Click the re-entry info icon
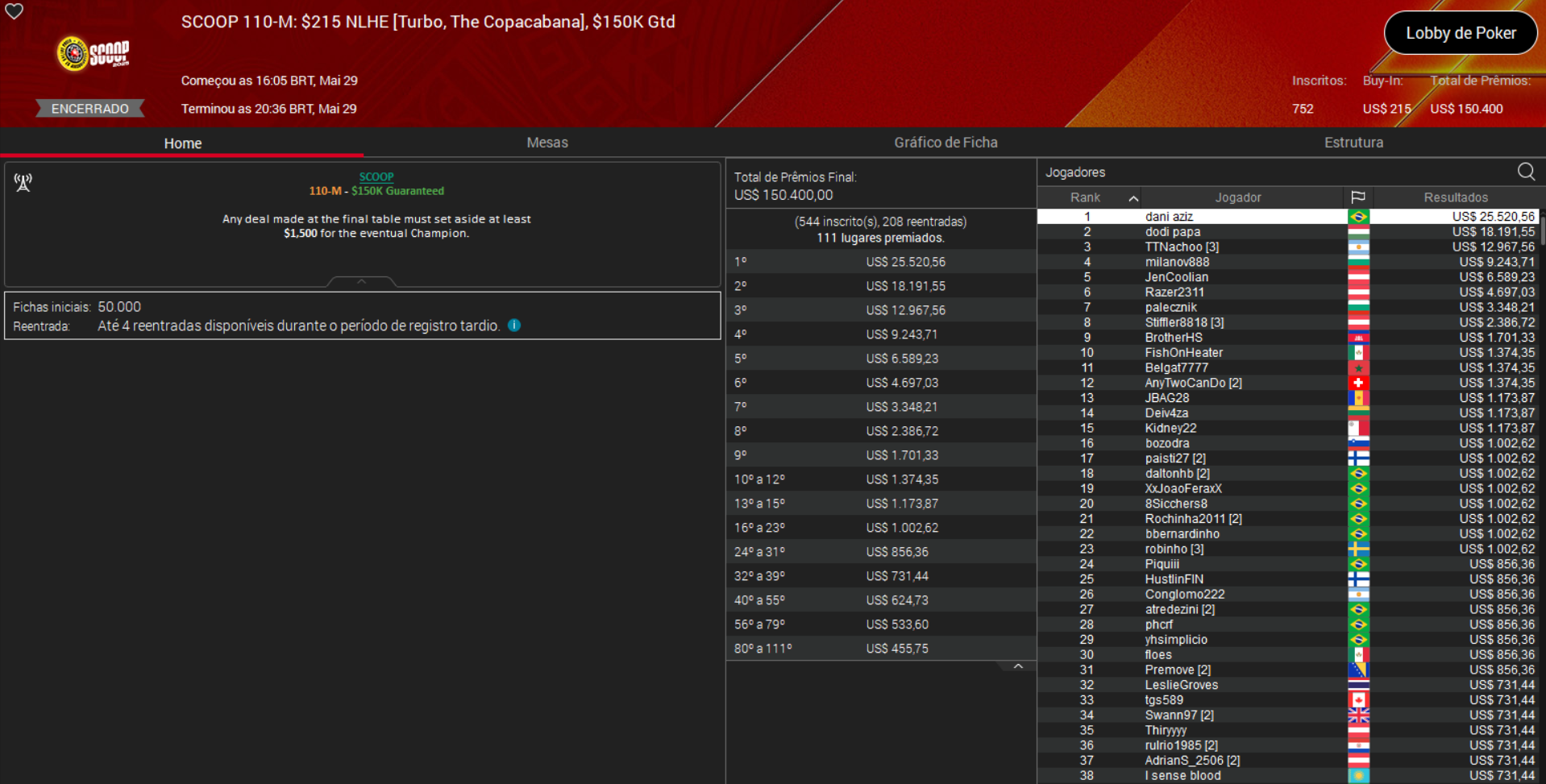The image size is (1546, 784). [x=514, y=326]
